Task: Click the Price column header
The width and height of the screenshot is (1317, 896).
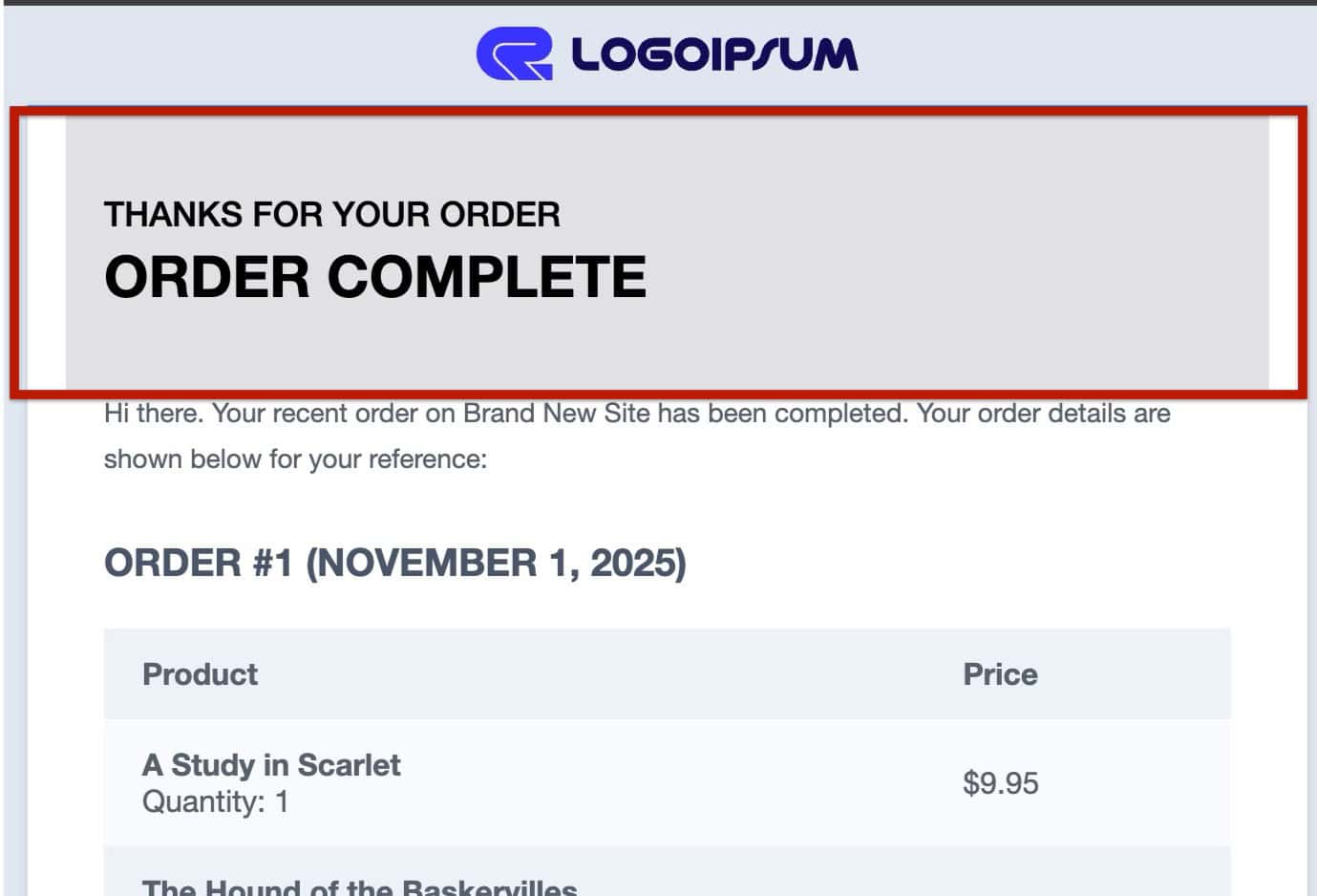Action: [1000, 674]
